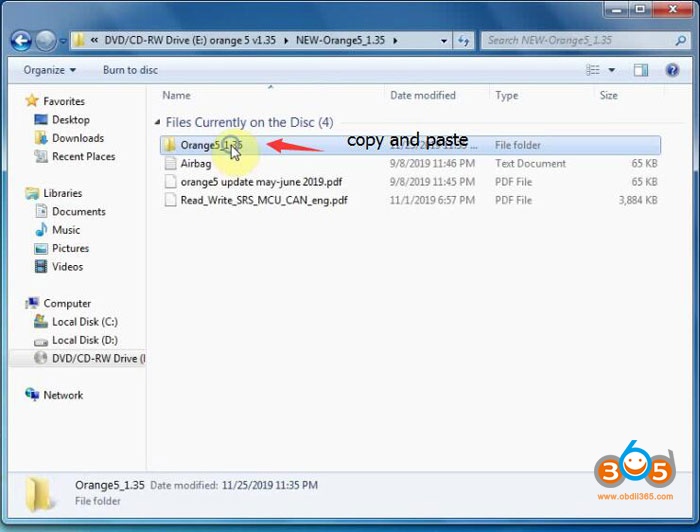Select the Airbag text document icon

170,163
